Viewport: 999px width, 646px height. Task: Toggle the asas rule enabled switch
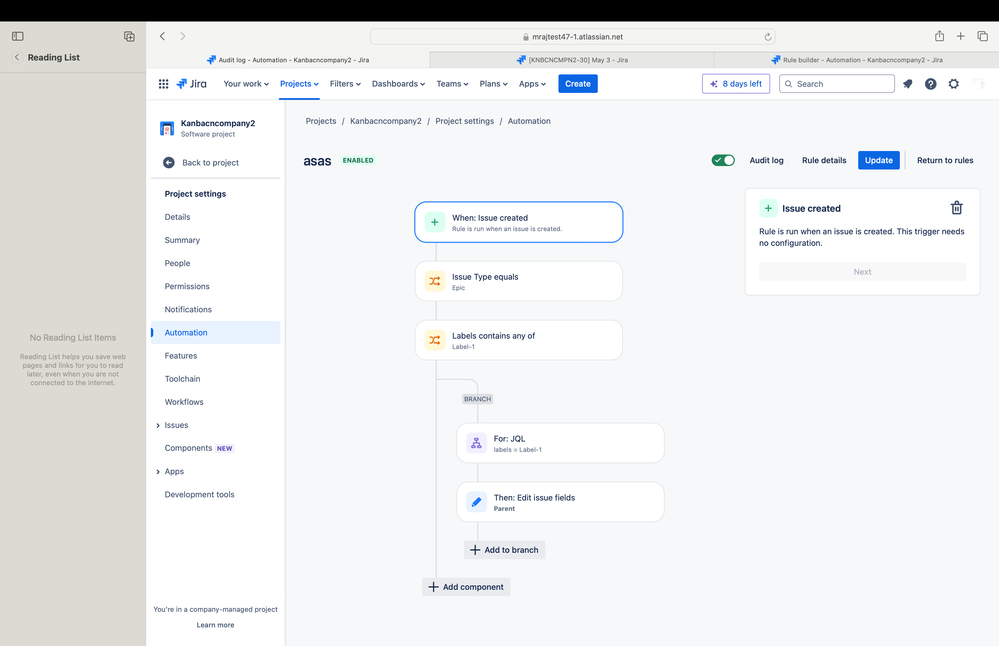pos(723,160)
